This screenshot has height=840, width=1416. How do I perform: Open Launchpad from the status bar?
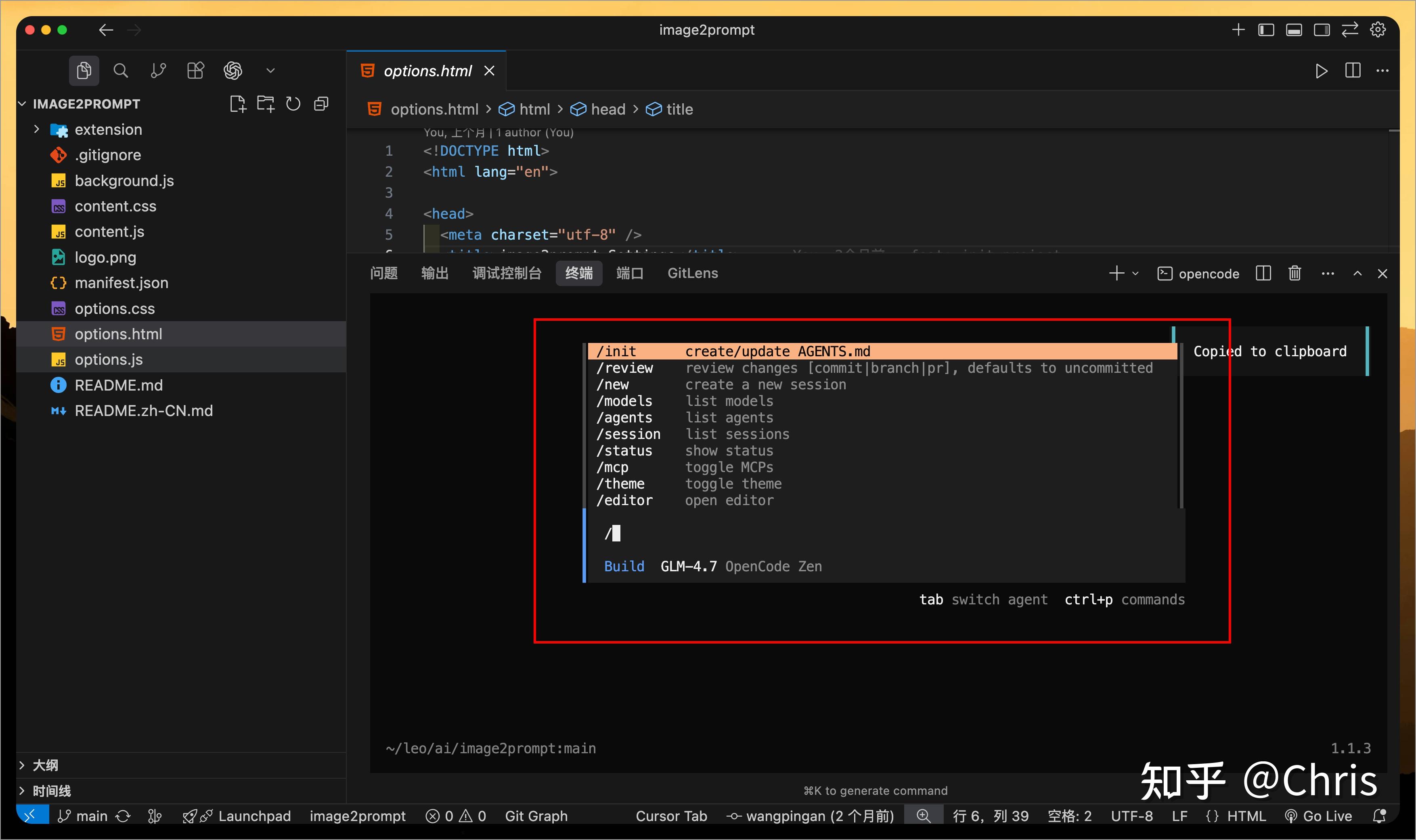237,816
